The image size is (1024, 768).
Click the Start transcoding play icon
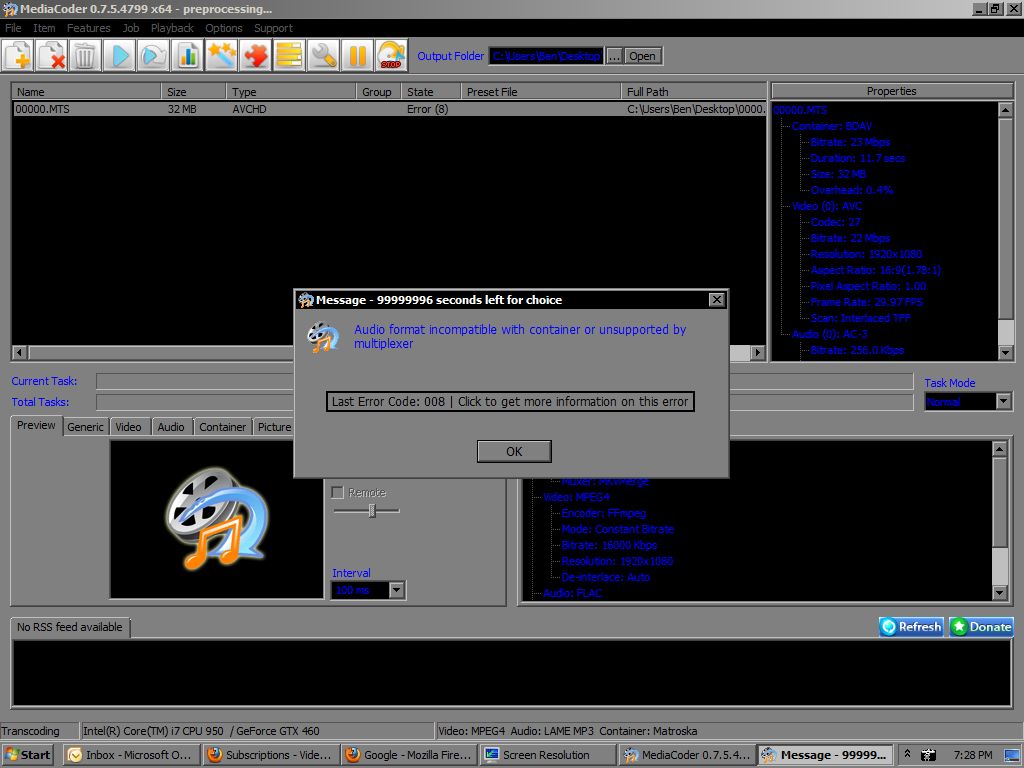click(x=120, y=56)
